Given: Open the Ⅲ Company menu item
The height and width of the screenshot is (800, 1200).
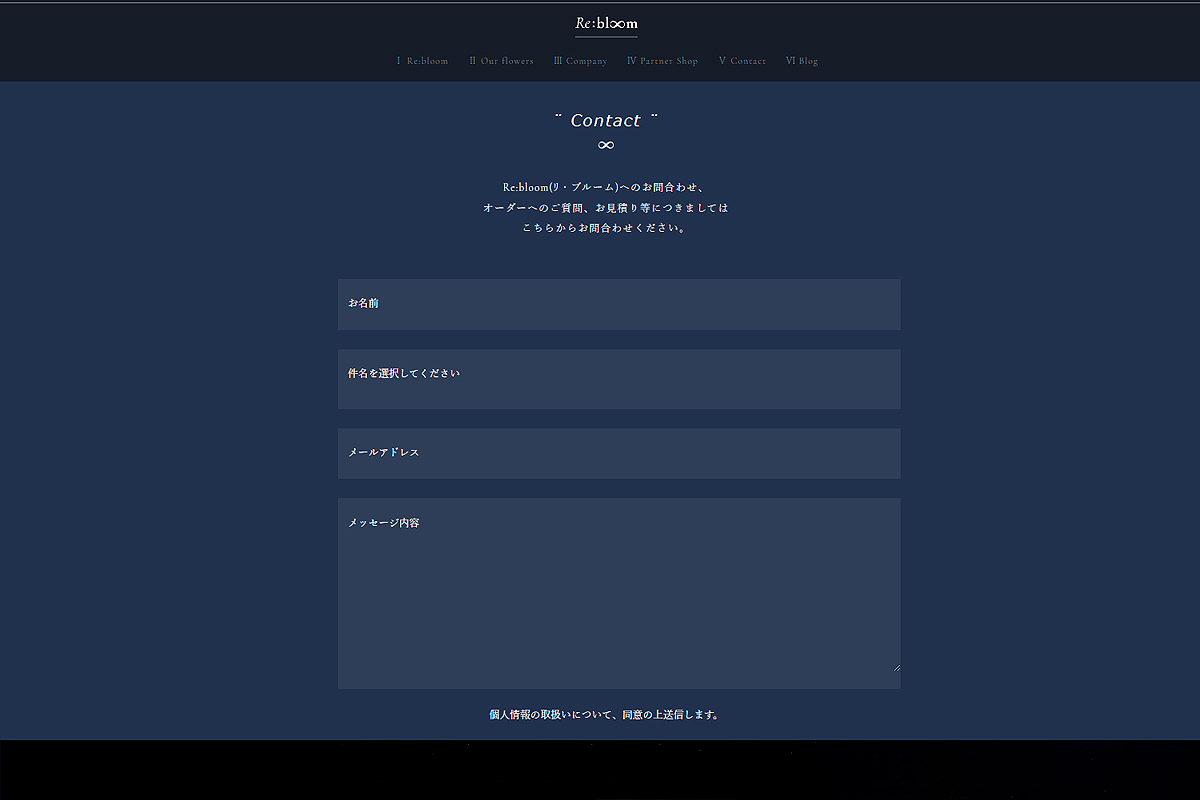Looking at the screenshot, I should [580, 61].
